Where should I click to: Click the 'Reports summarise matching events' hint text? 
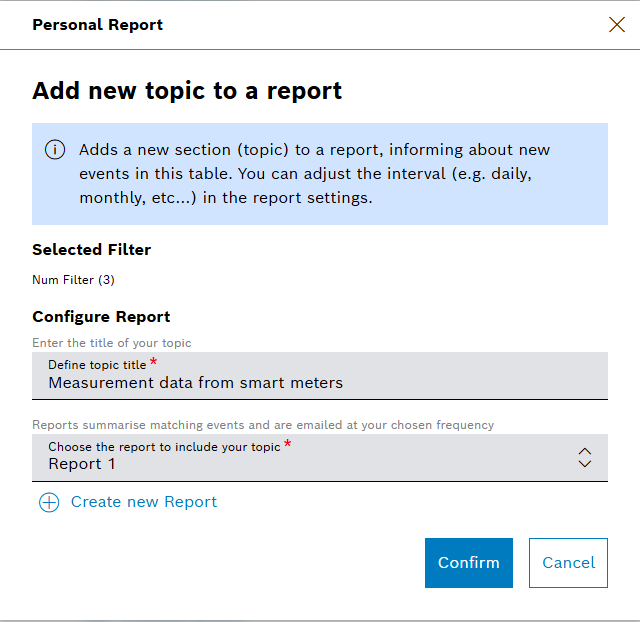tap(263, 425)
